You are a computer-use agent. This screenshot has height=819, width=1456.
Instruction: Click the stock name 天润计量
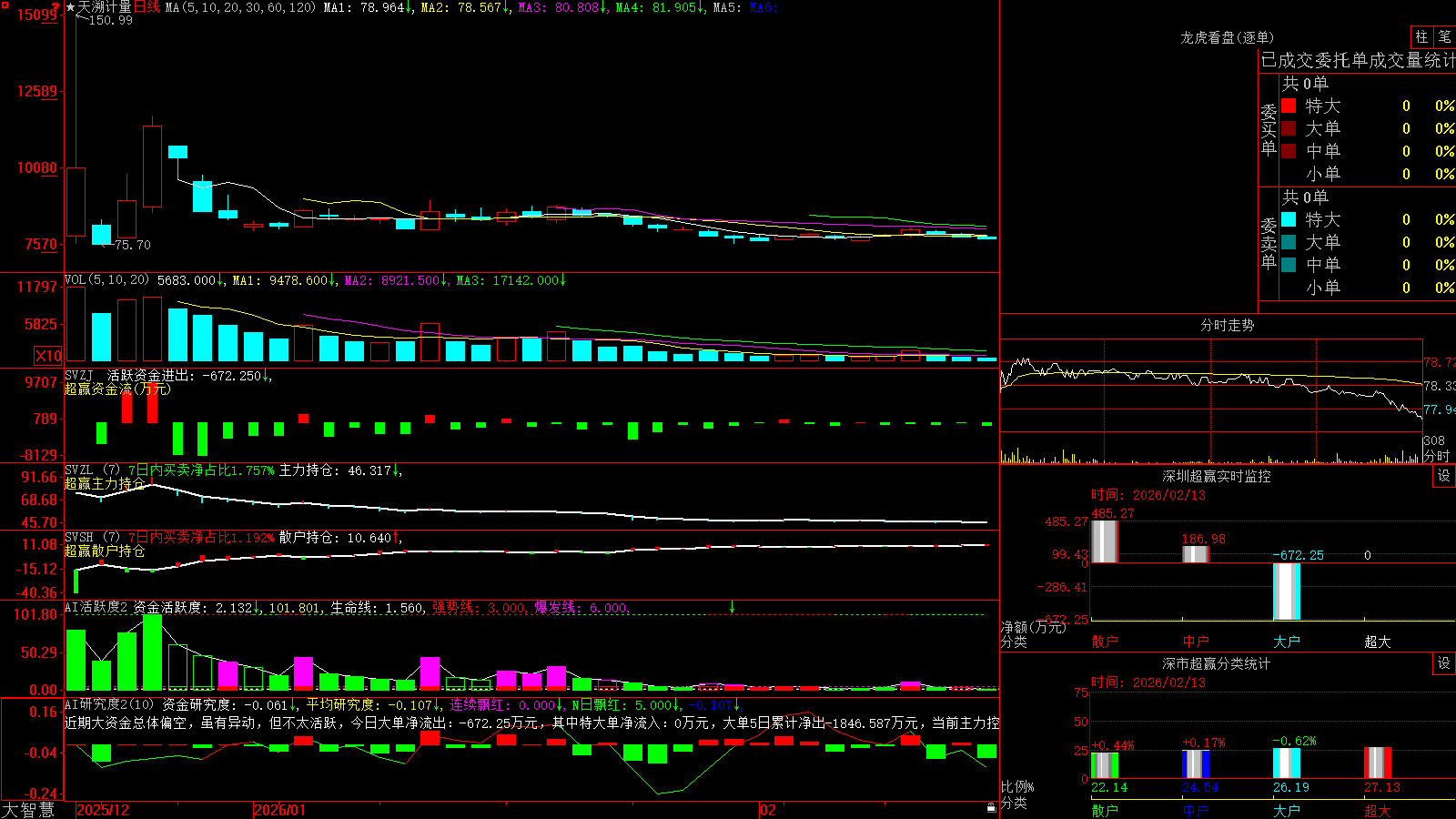point(105,7)
